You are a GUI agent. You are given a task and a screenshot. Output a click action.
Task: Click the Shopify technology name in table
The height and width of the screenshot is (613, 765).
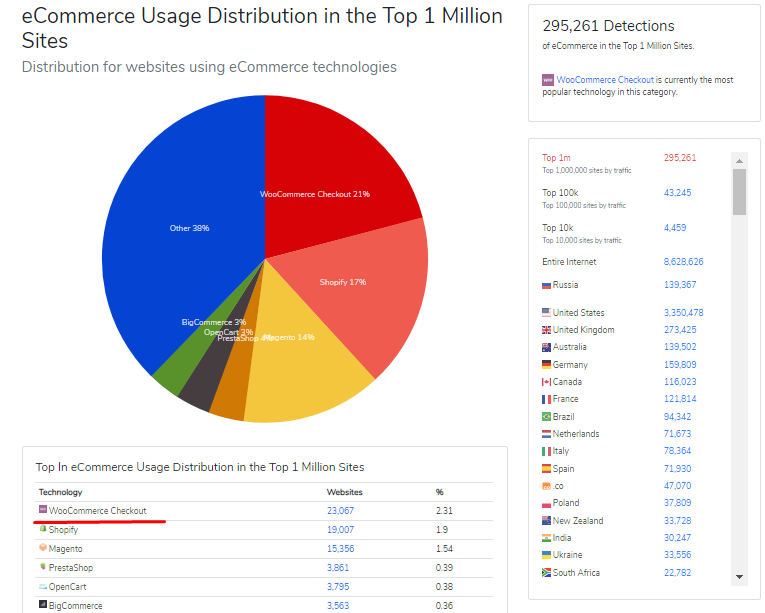coord(63,530)
